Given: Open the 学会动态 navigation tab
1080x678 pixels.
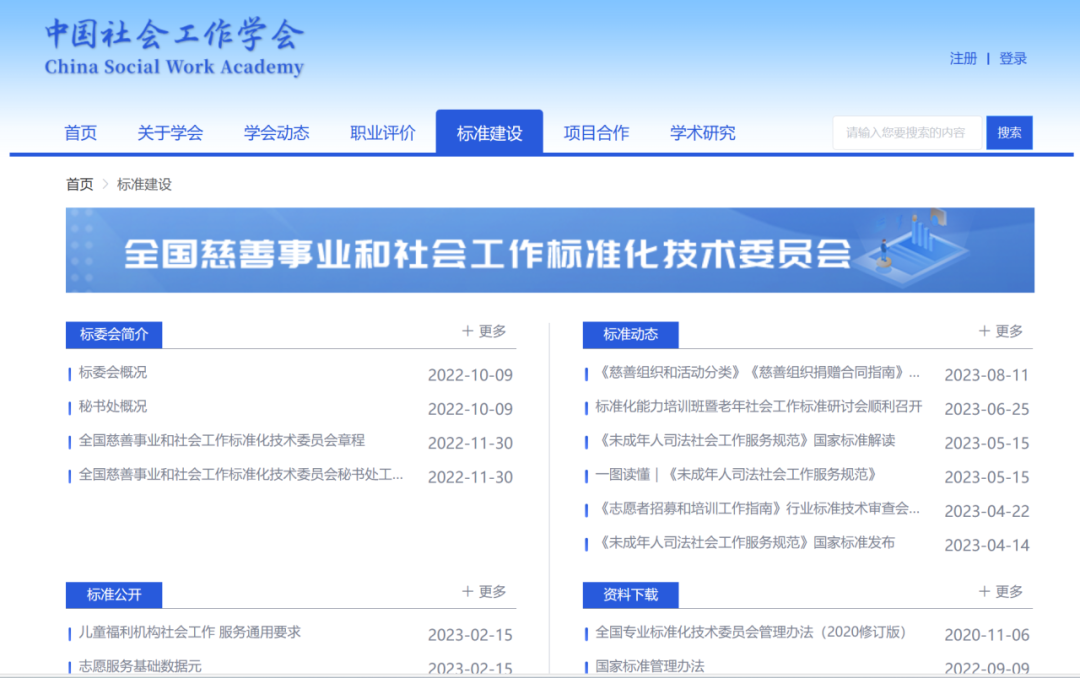Looking at the screenshot, I should pyautogui.click(x=277, y=133).
